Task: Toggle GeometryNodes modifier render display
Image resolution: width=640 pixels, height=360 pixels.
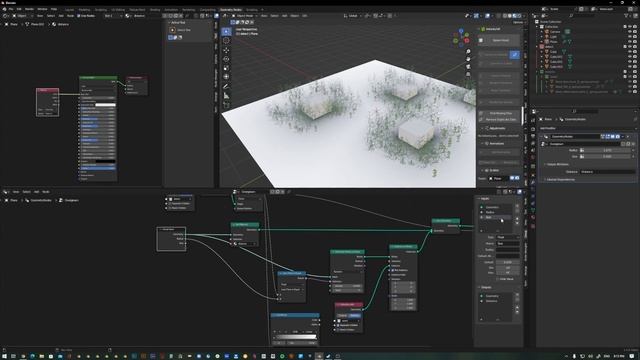Action: [618, 136]
